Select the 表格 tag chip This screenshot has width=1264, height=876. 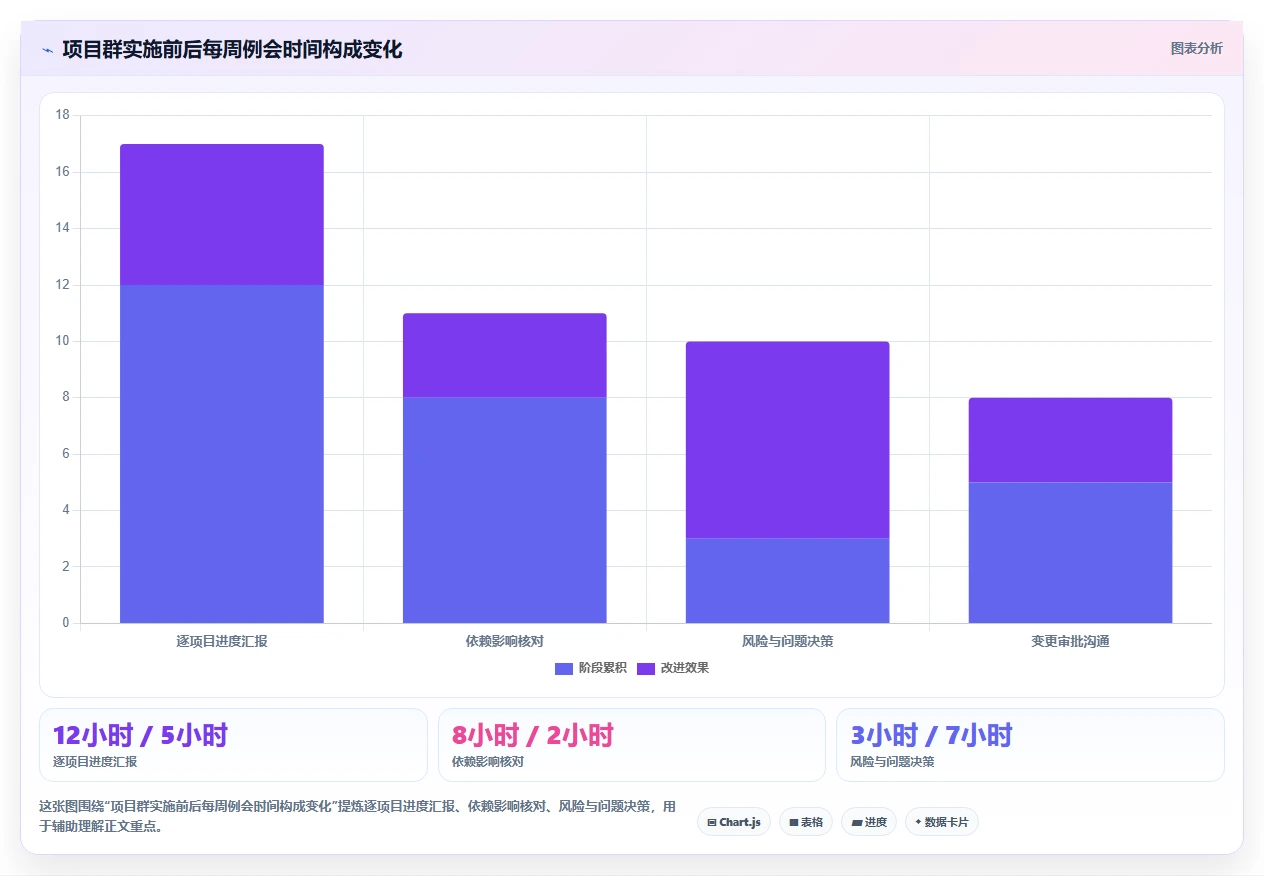806,822
